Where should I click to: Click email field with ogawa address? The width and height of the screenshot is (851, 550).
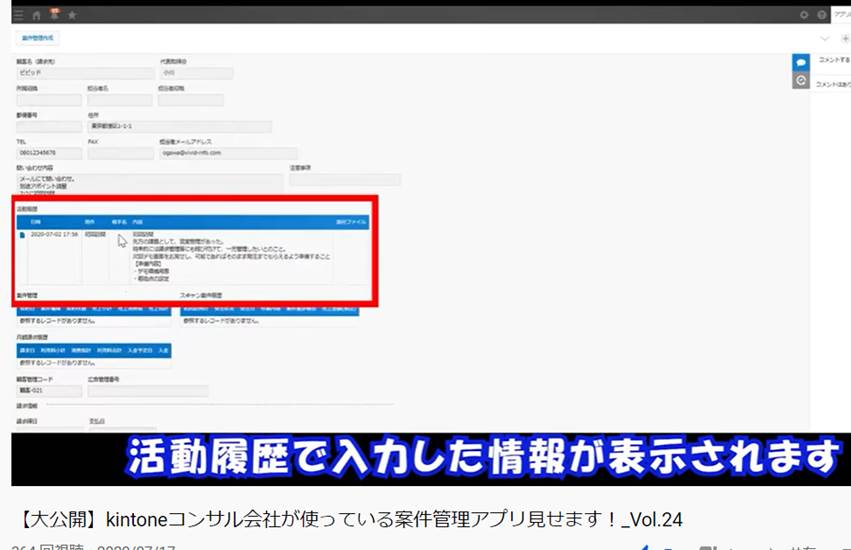click(228, 153)
